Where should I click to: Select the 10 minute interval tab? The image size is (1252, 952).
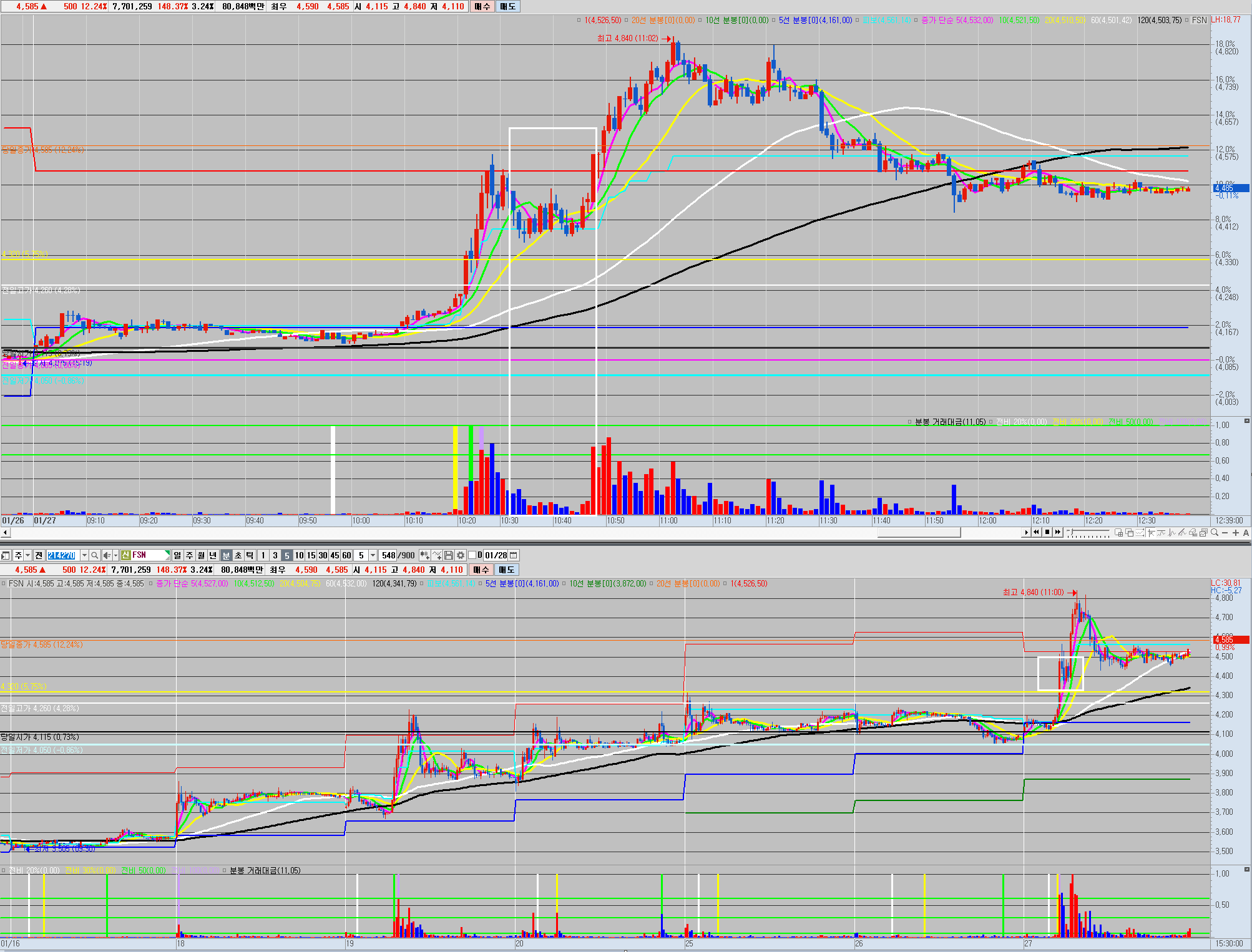click(x=299, y=555)
